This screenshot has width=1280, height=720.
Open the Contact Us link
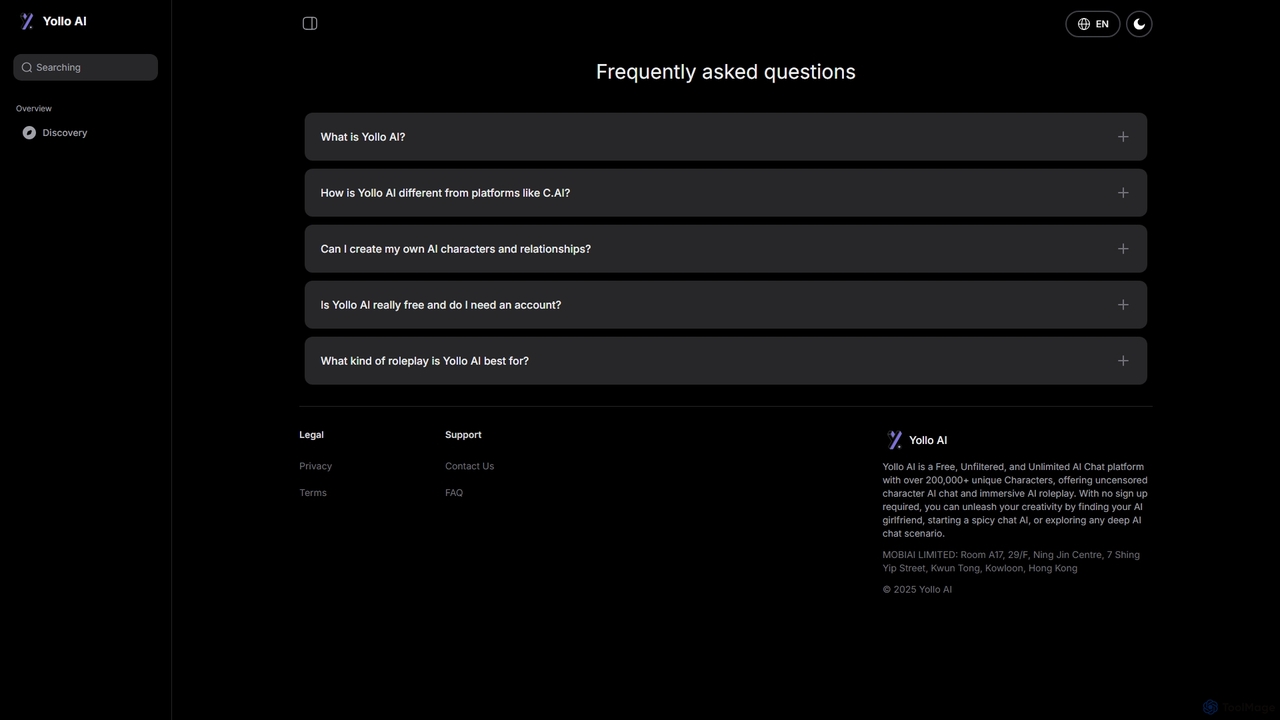[x=469, y=466]
